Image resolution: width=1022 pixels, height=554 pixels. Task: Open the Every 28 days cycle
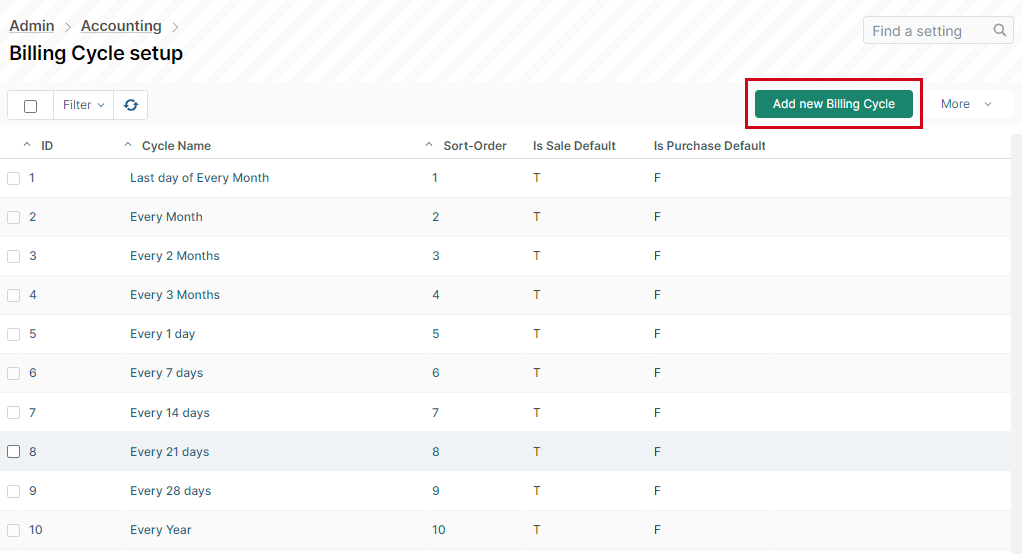(170, 491)
